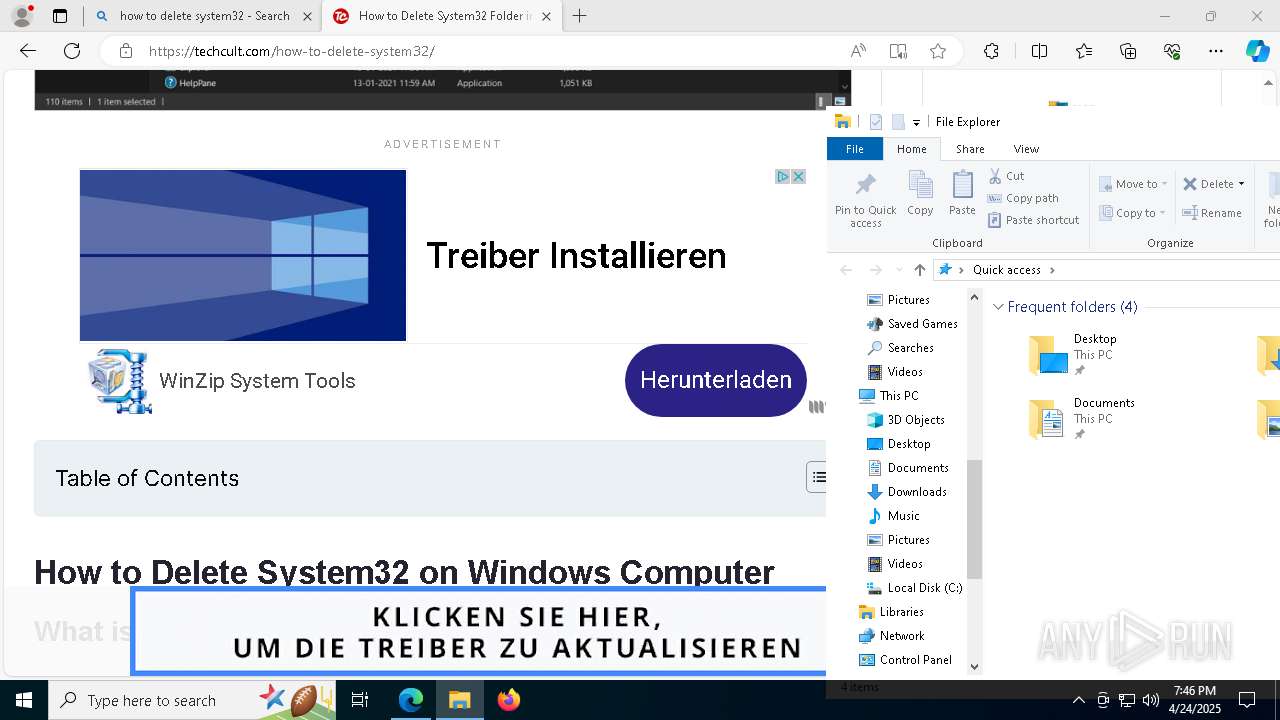Click the Herunterladen button in ad
The width and height of the screenshot is (1280, 720).
pyautogui.click(x=715, y=380)
